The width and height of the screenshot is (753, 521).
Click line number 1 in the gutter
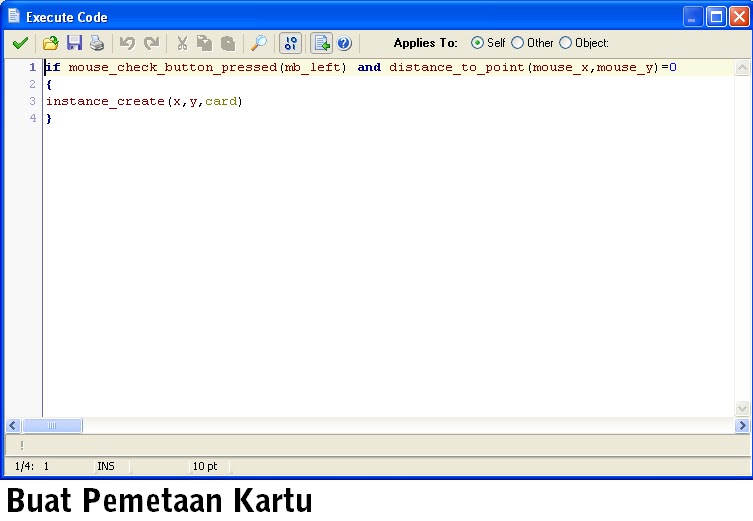(32, 67)
